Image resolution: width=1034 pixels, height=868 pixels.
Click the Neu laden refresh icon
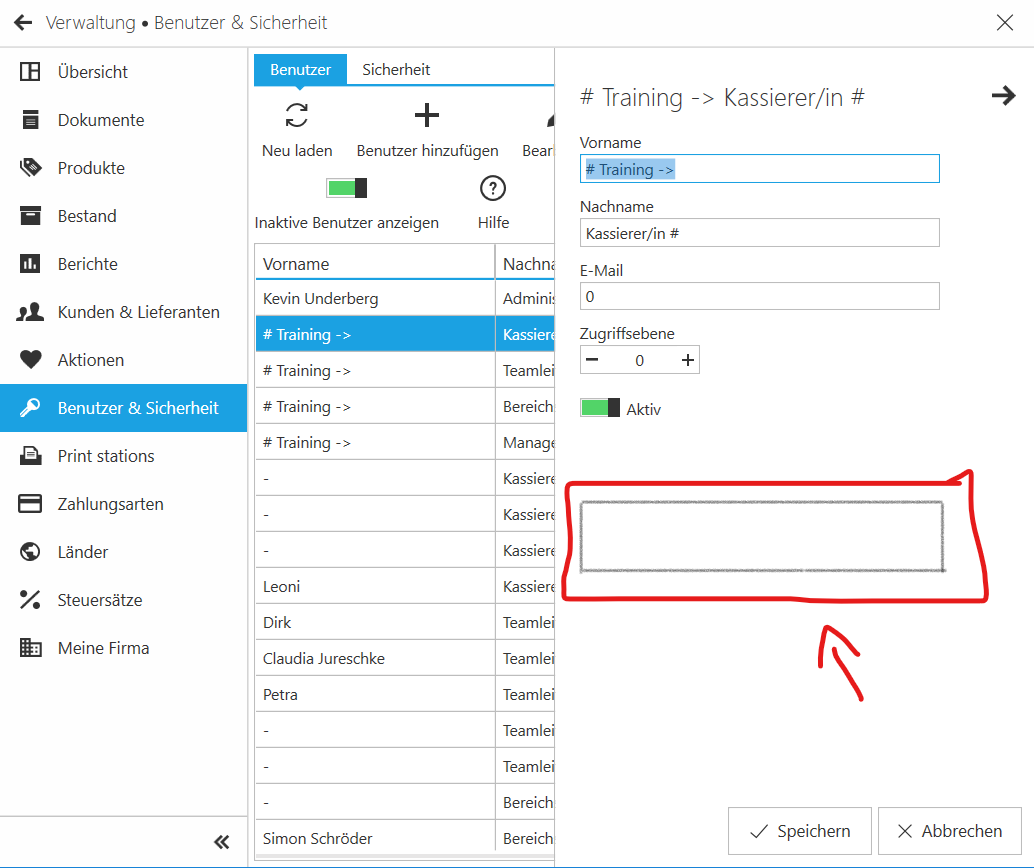click(x=297, y=116)
